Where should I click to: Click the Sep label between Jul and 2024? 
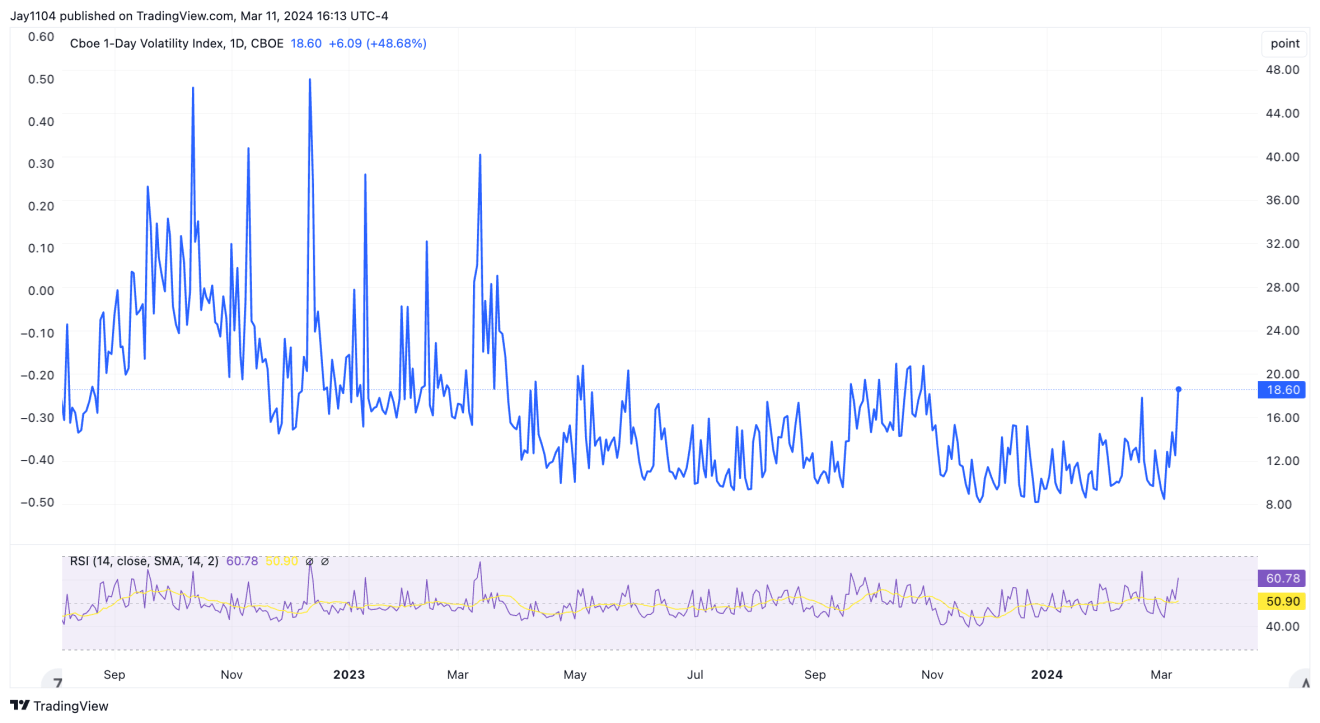click(815, 674)
